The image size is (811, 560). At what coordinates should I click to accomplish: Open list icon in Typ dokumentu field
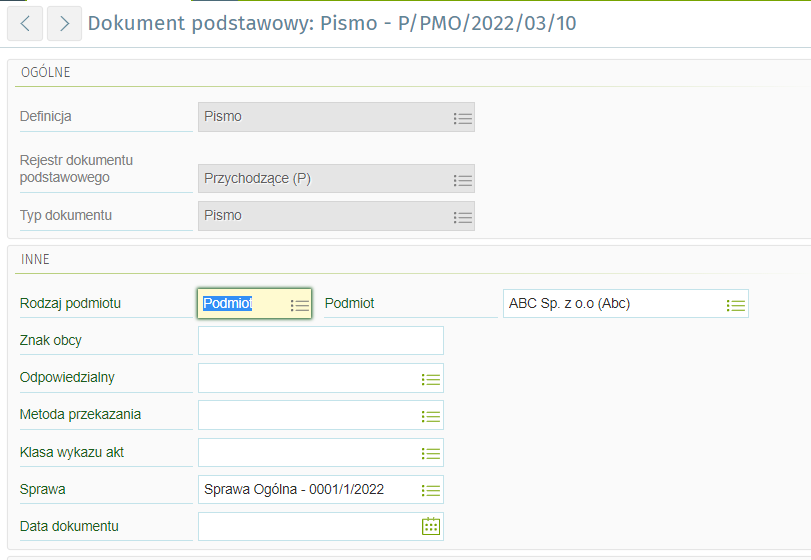pyautogui.click(x=462, y=216)
